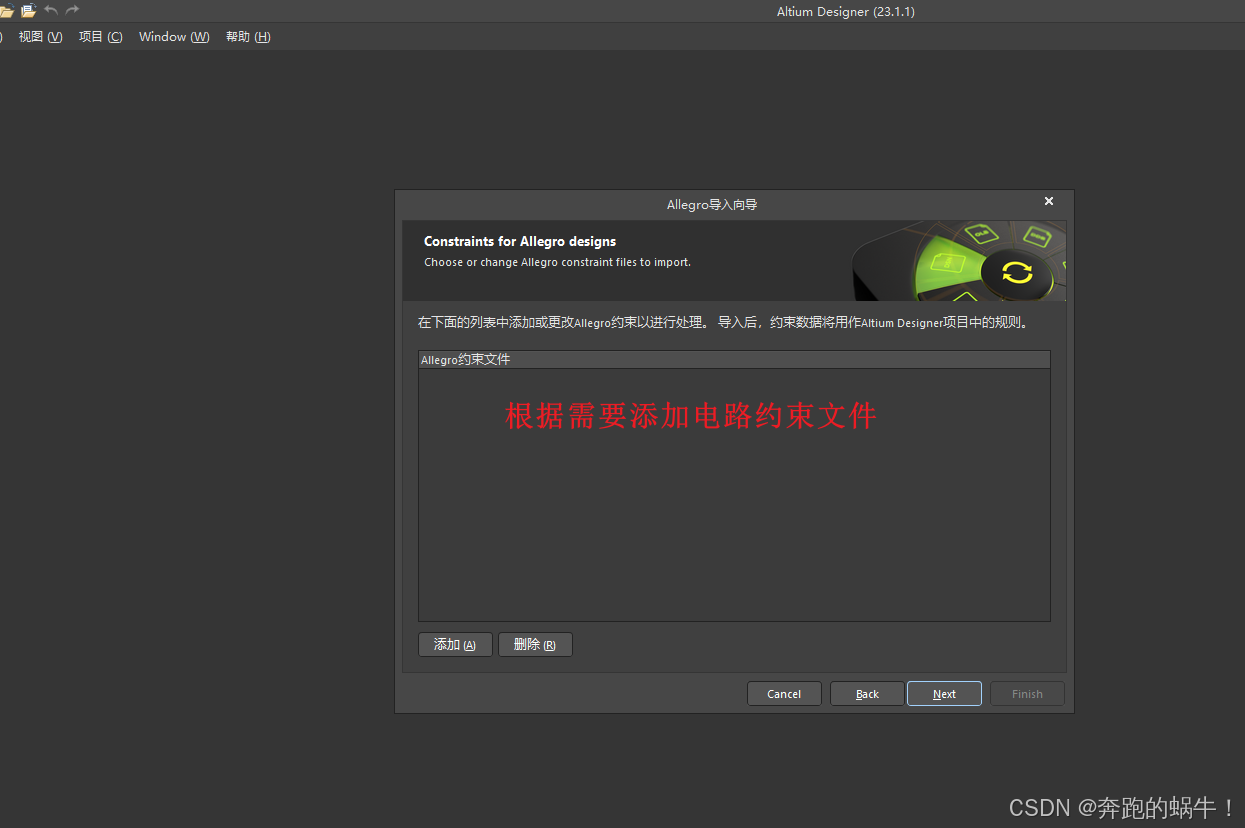
Task: Click the Allegro约束文件 column header
Action: (734, 360)
